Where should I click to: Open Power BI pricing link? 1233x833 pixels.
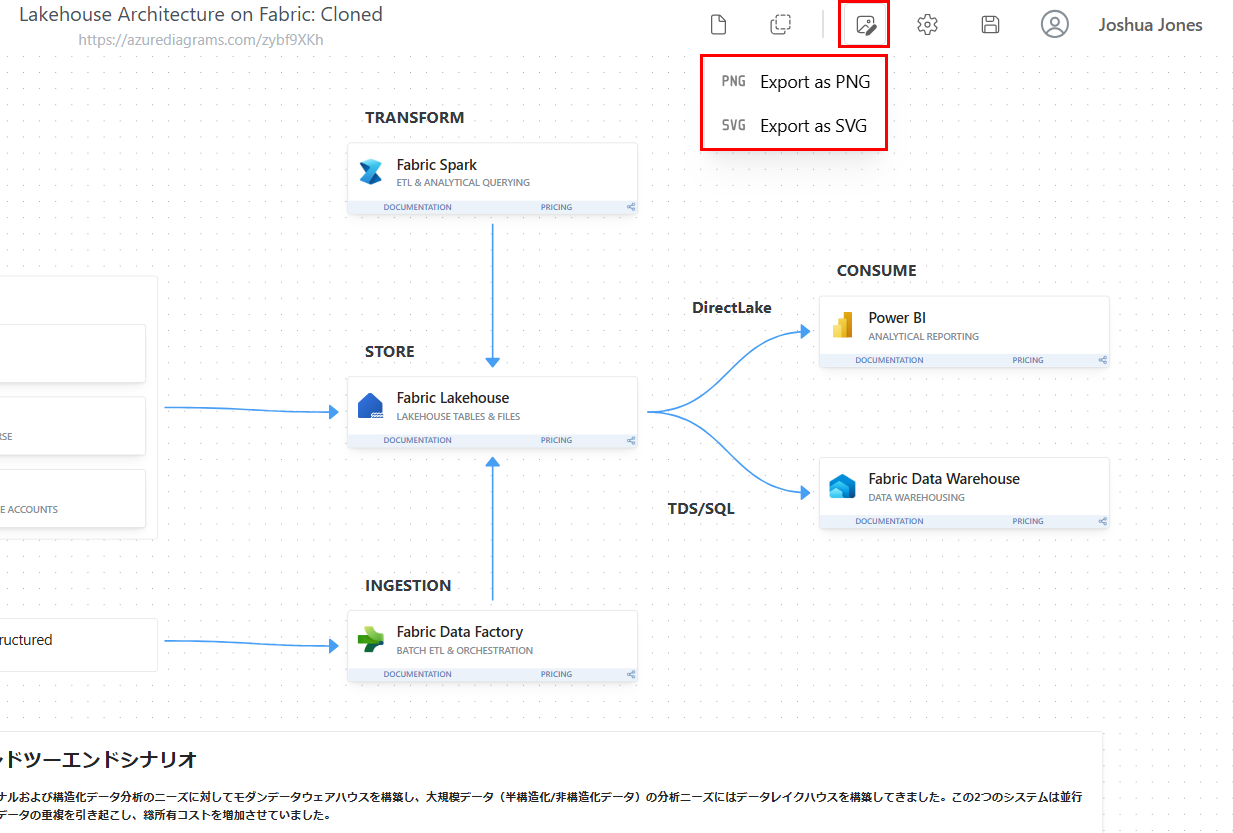[x=1027, y=360]
